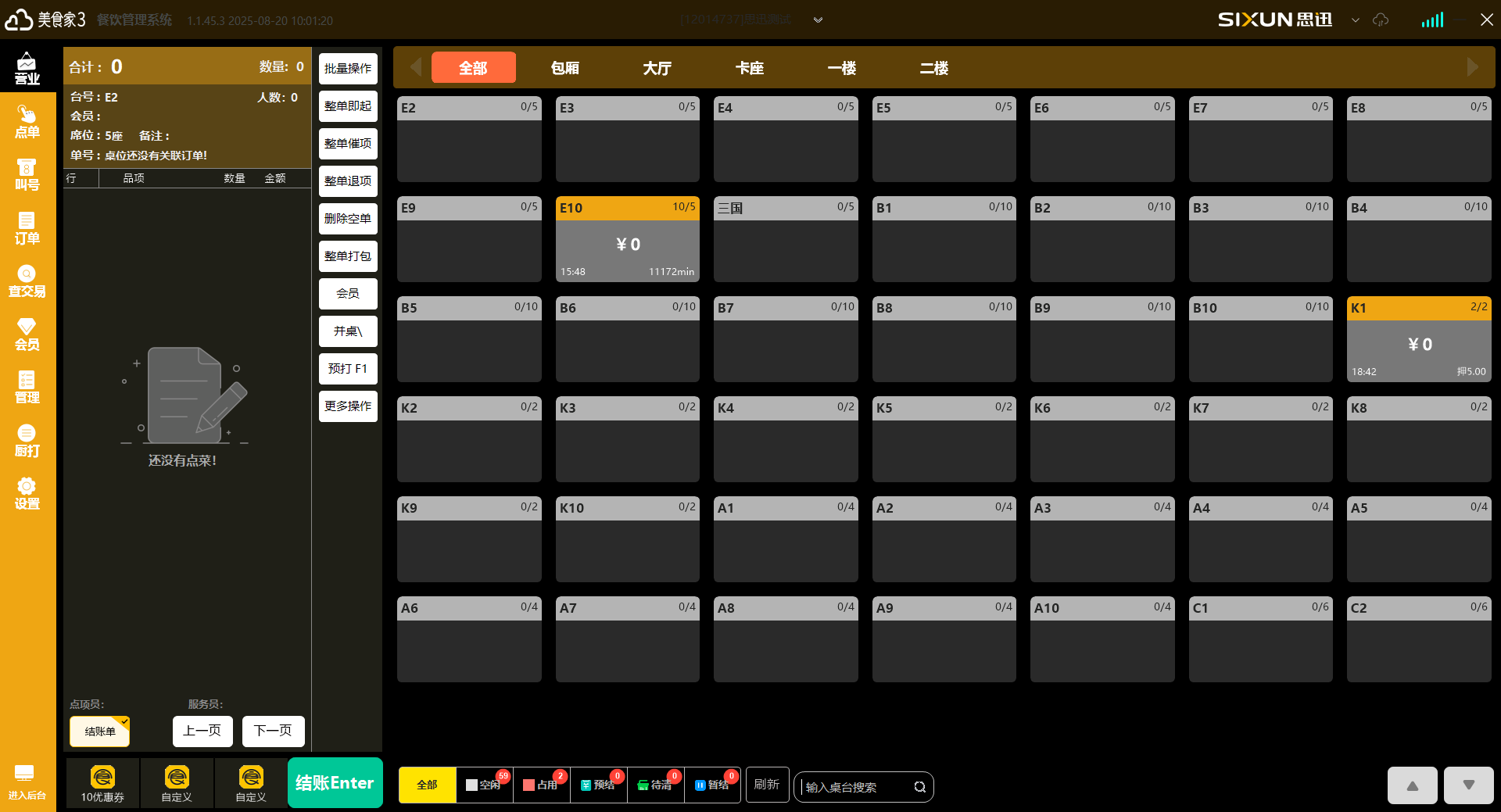
Task: Click the 预打 F1 button
Action: tap(348, 369)
